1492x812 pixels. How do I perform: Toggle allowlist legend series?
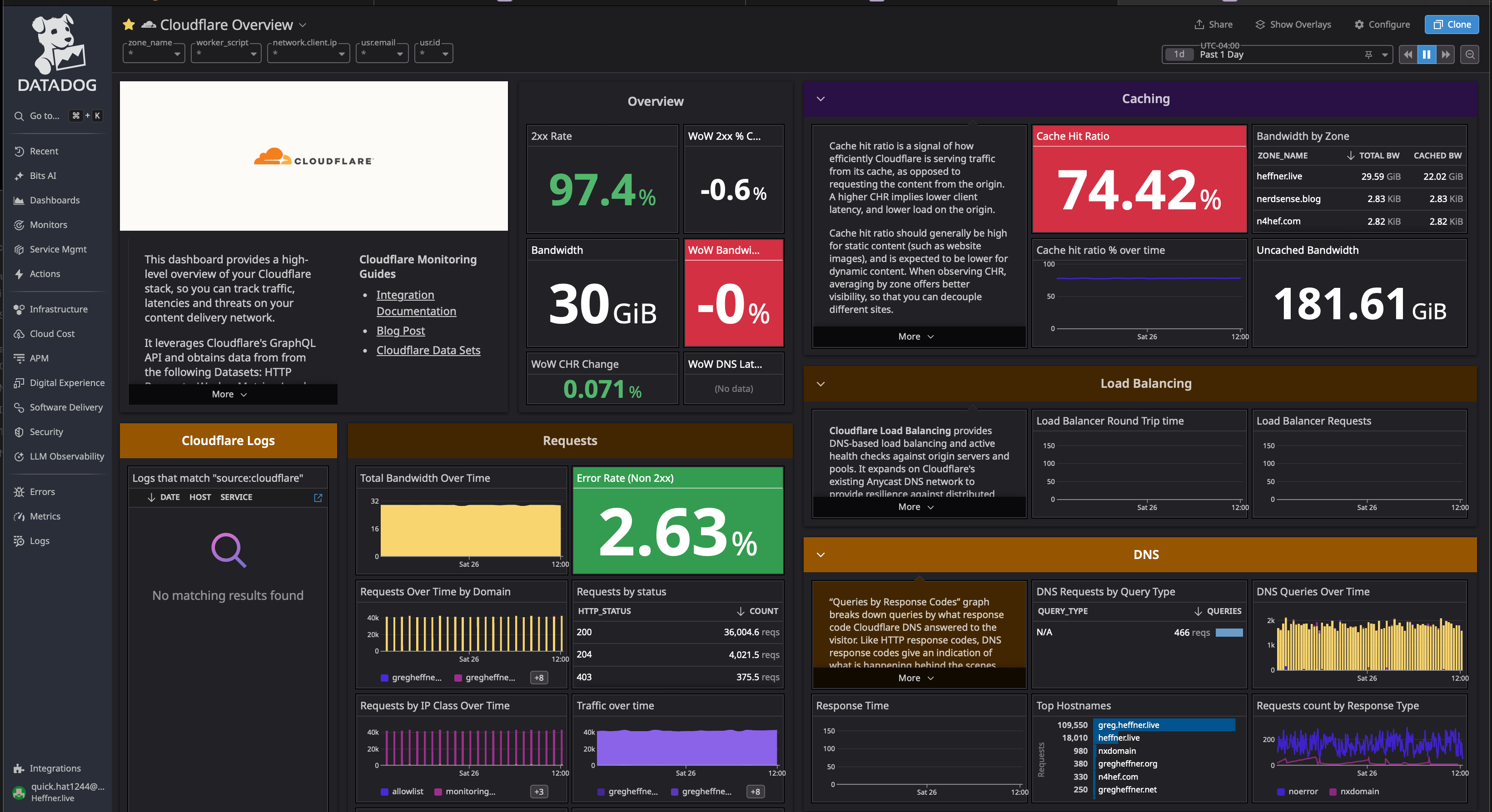[402, 792]
